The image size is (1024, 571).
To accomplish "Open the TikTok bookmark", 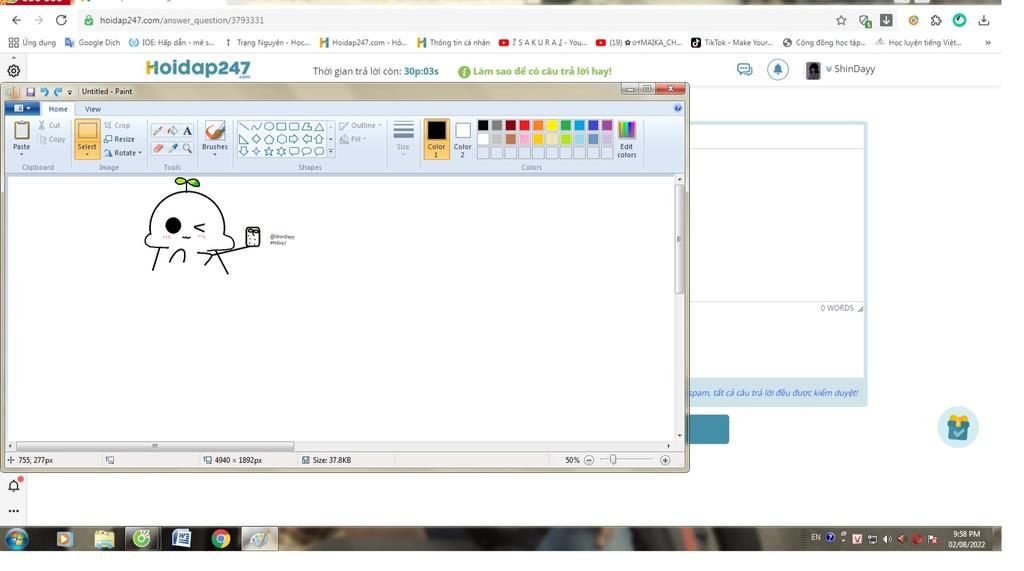I will [x=731, y=42].
